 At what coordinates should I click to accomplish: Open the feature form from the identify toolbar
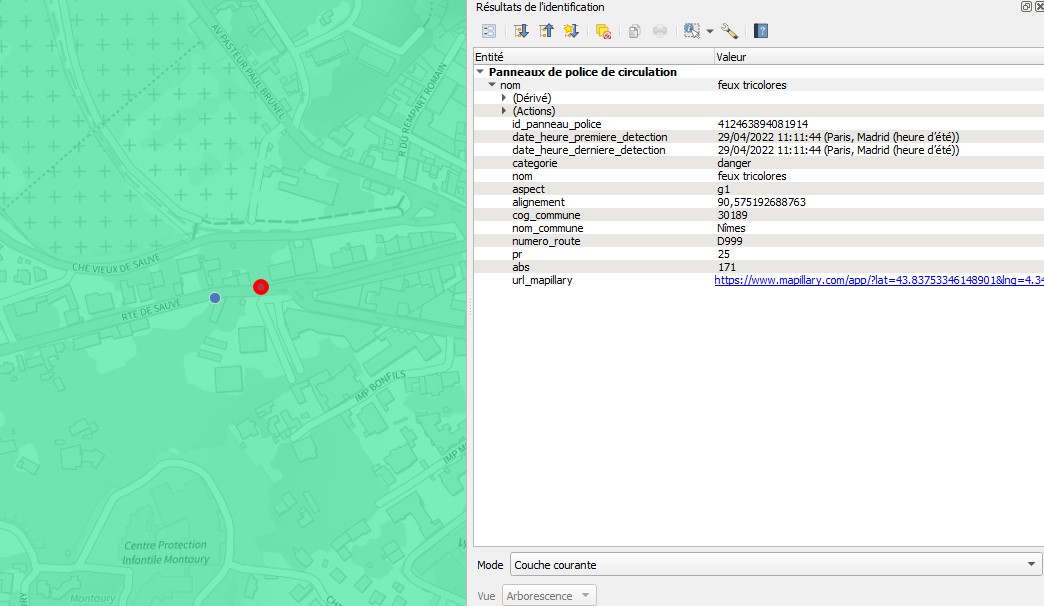pos(489,31)
